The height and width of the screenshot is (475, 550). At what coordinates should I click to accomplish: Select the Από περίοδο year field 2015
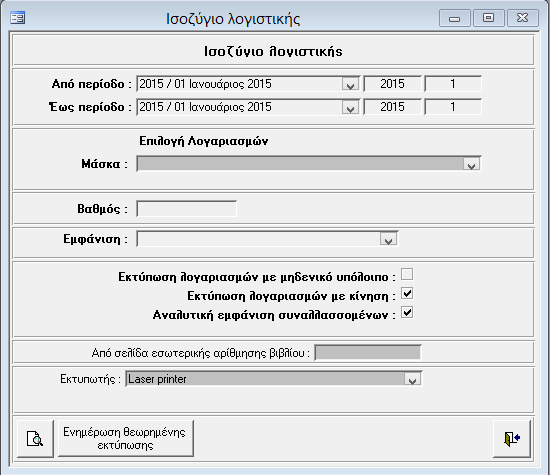[393, 84]
